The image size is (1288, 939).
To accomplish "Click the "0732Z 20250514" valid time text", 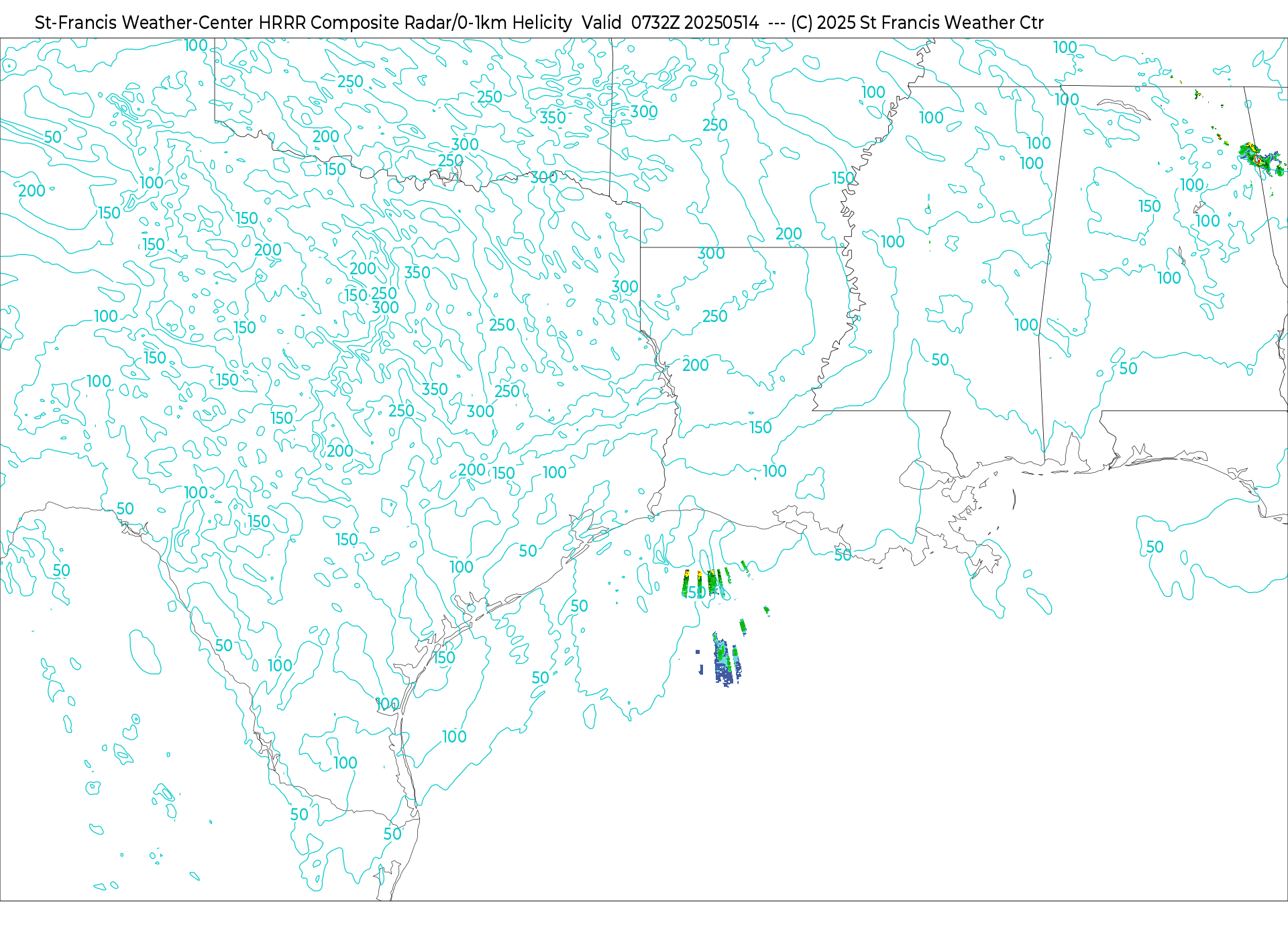I will [x=695, y=23].
